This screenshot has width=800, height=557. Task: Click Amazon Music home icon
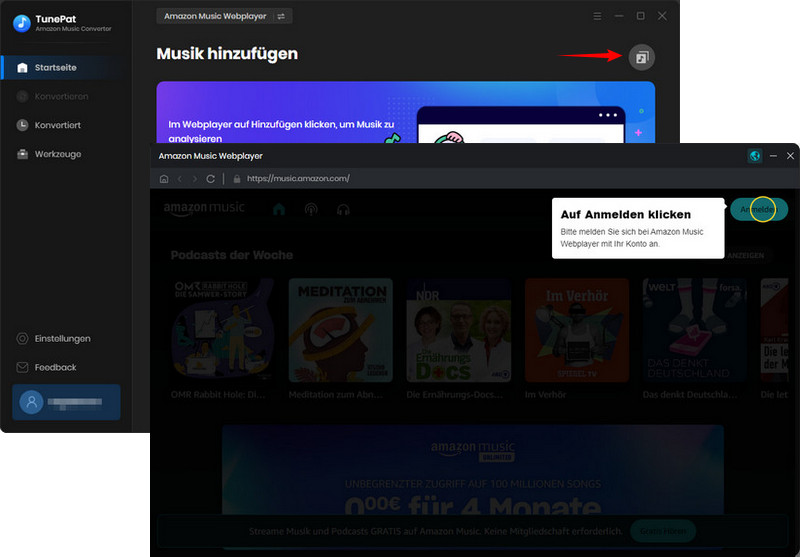tap(279, 209)
